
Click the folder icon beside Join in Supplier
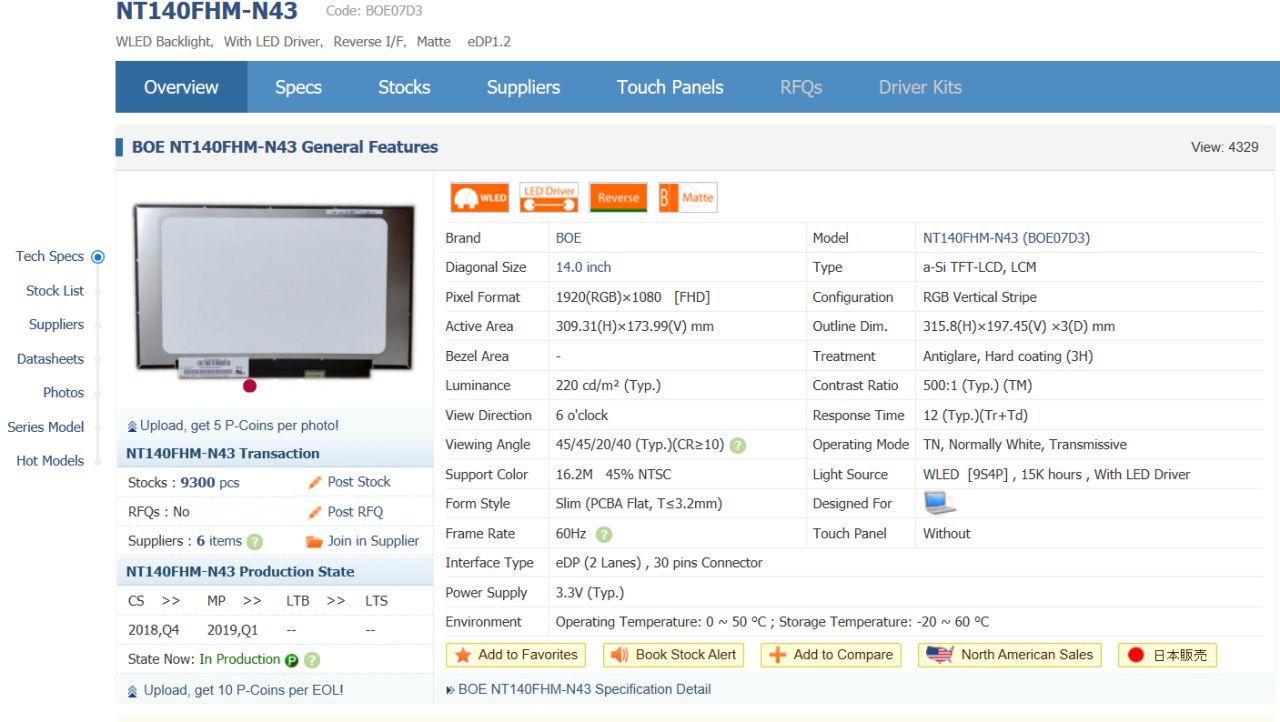tap(314, 541)
